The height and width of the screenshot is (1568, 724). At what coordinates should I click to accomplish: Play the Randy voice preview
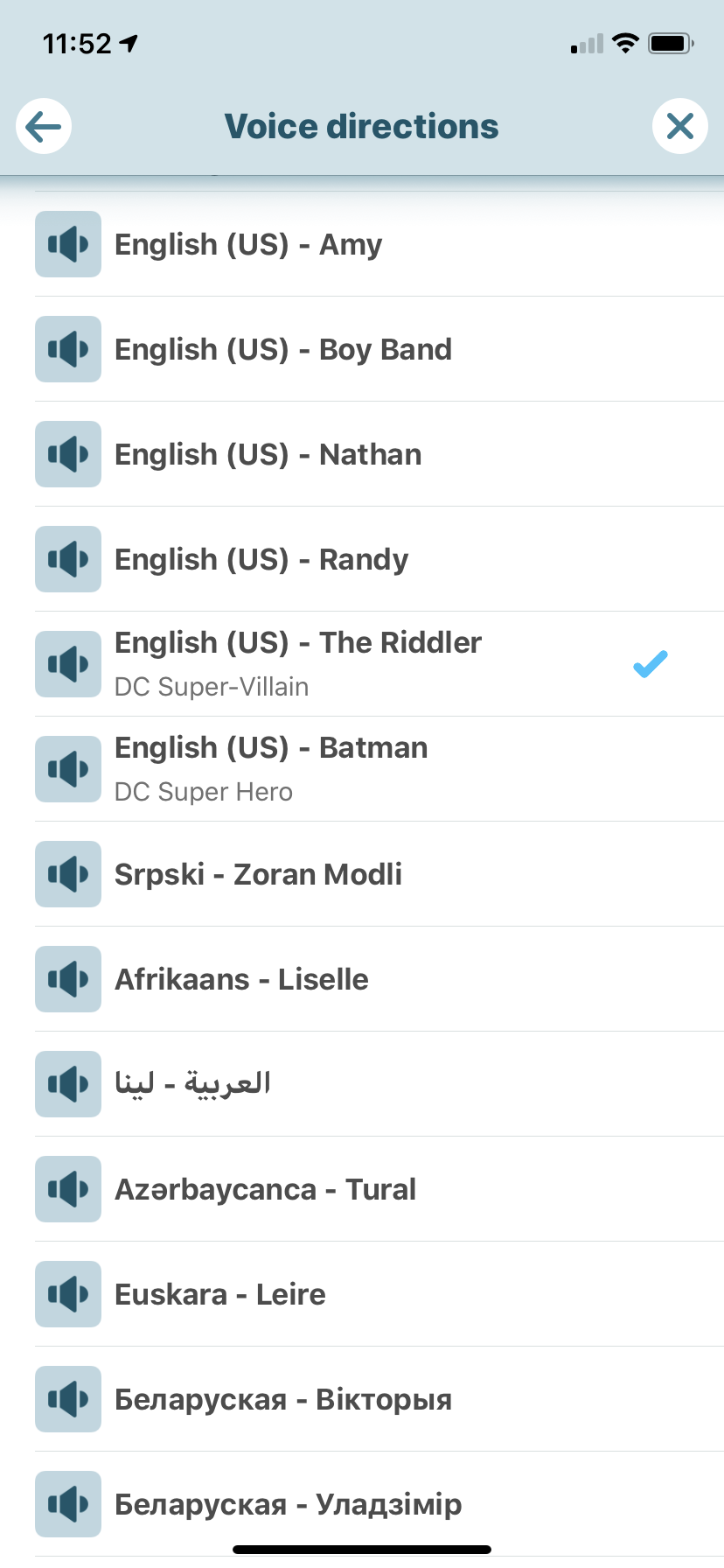coord(68,559)
